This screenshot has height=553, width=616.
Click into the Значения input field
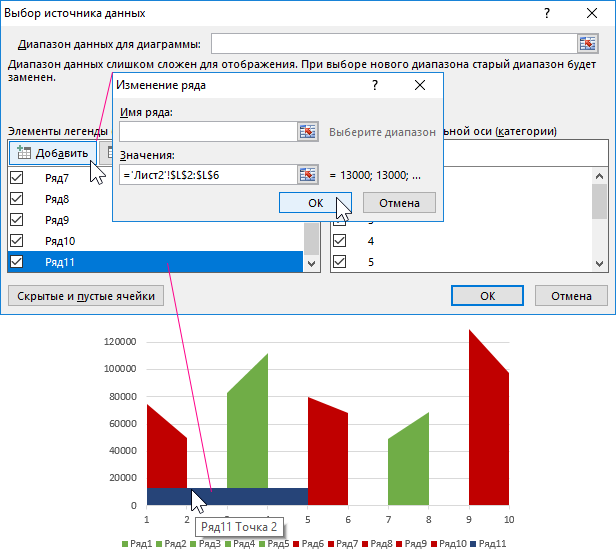pyautogui.click(x=205, y=175)
